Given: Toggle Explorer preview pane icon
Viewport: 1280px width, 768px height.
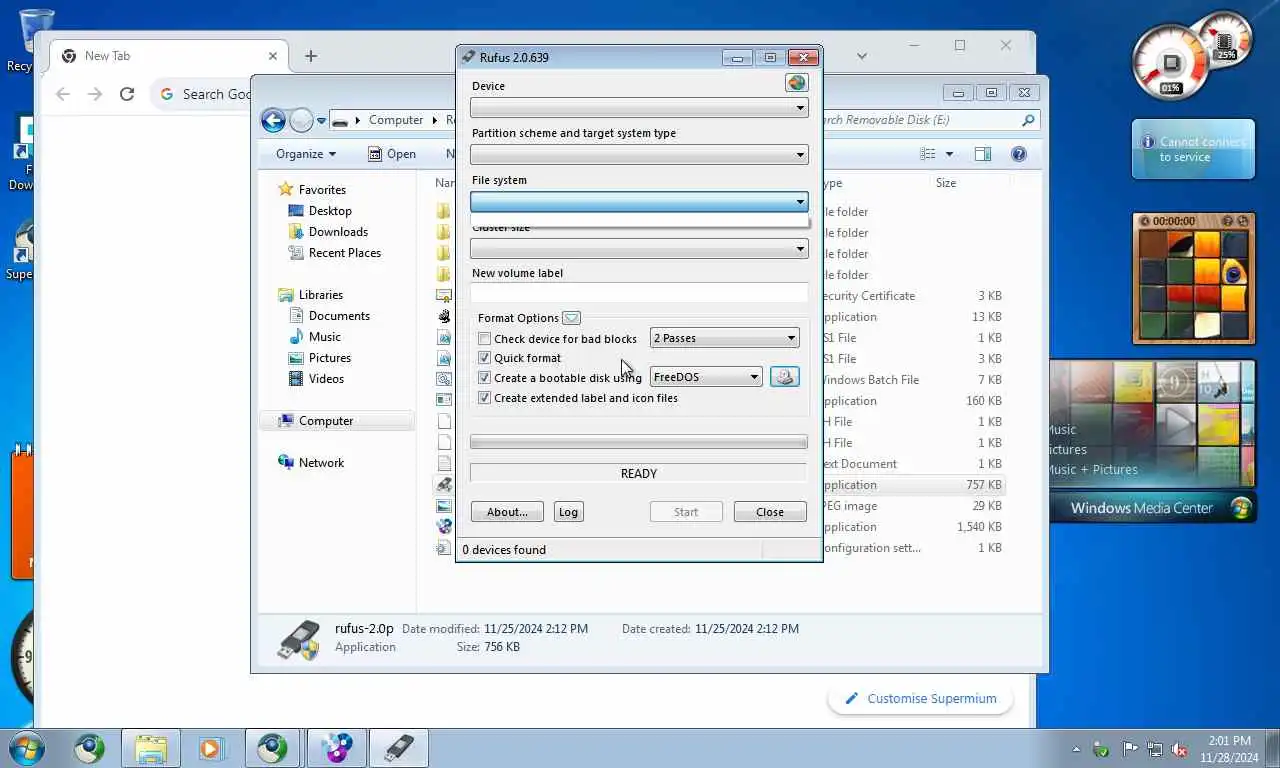Looking at the screenshot, I should pos(983,154).
